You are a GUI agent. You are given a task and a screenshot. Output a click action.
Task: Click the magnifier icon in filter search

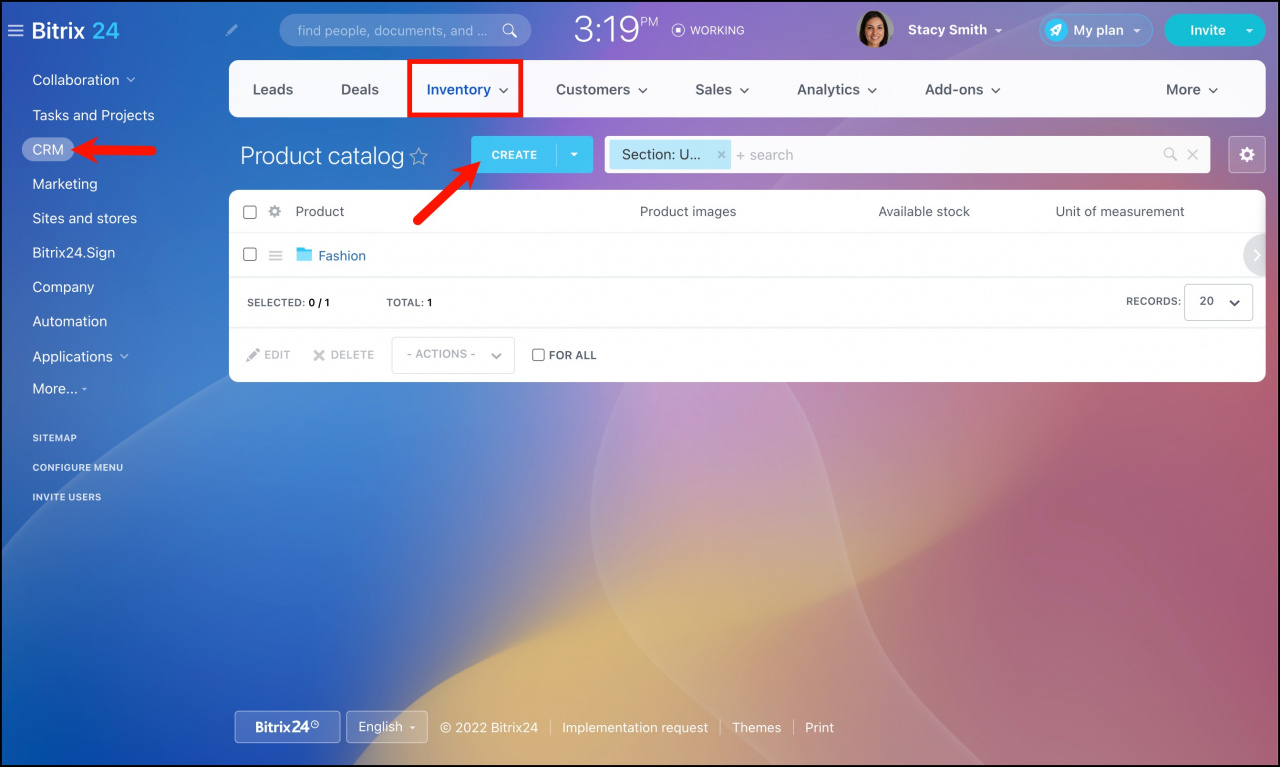[x=1170, y=155]
